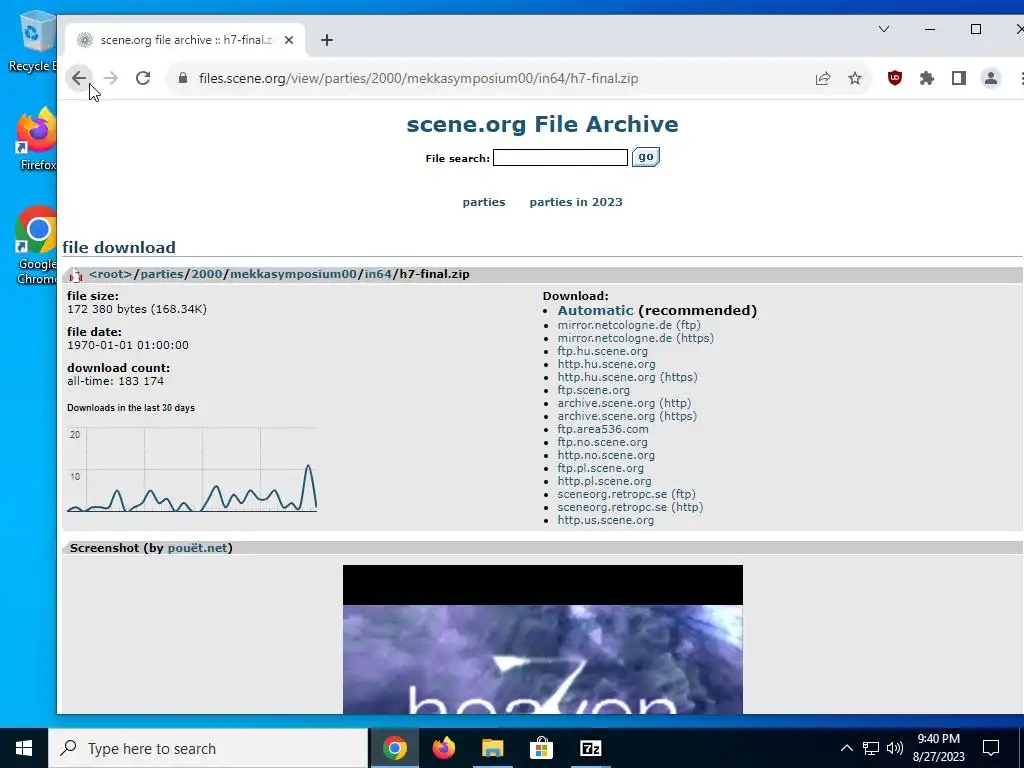
Task: Download from ftp.pl.scene.org
Action: (600, 468)
